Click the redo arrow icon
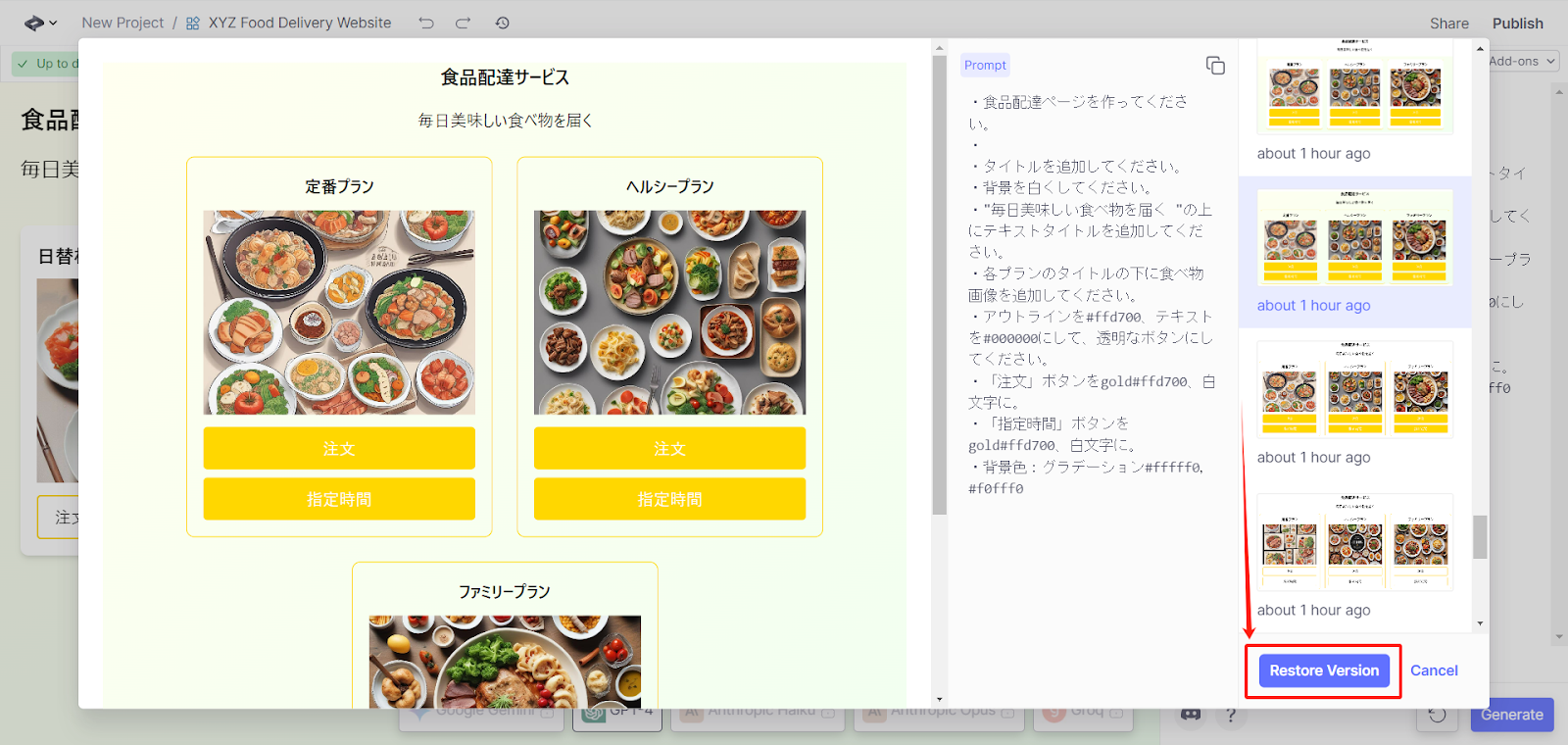 [x=463, y=23]
